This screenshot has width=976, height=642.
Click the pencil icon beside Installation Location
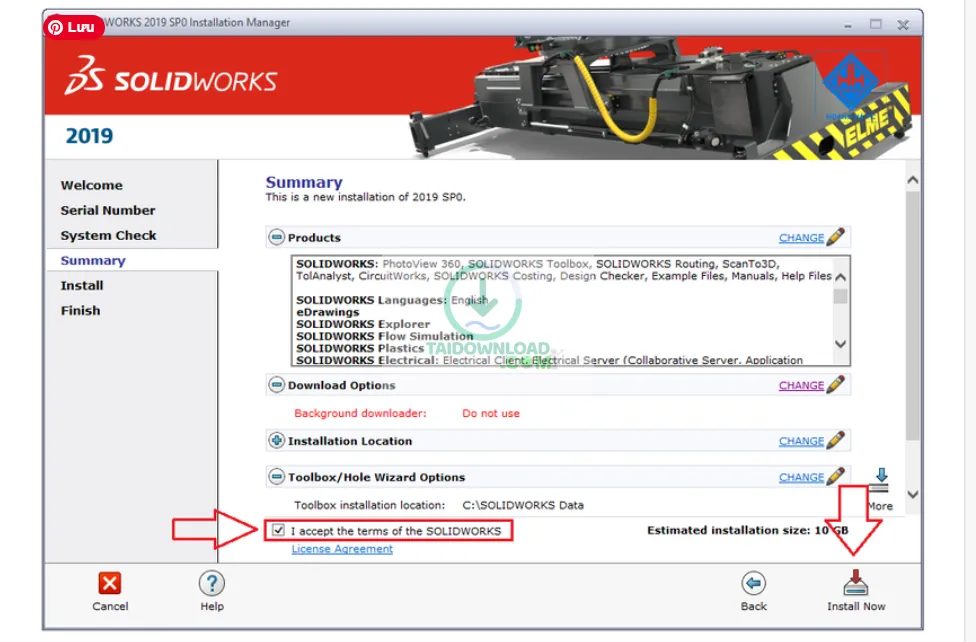[x=836, y=440]
